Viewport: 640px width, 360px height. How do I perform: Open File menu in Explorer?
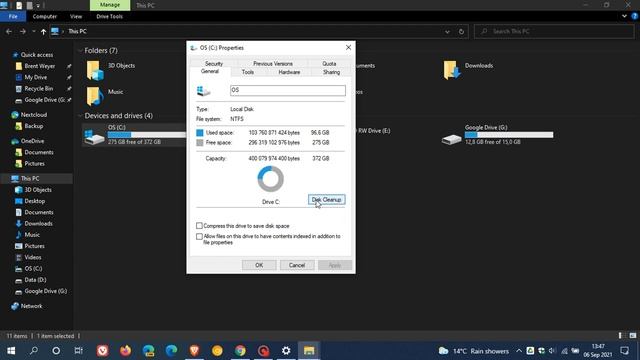(x=13, y=16)
